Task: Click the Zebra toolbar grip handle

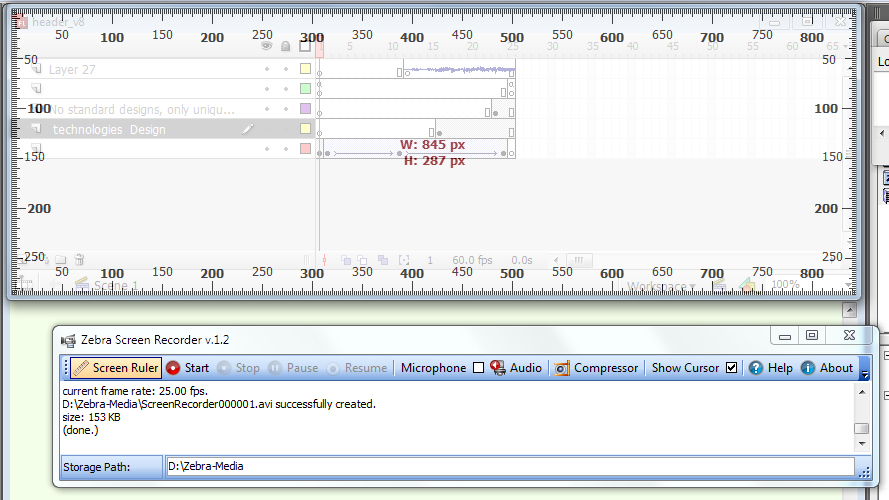Action: 66,368
